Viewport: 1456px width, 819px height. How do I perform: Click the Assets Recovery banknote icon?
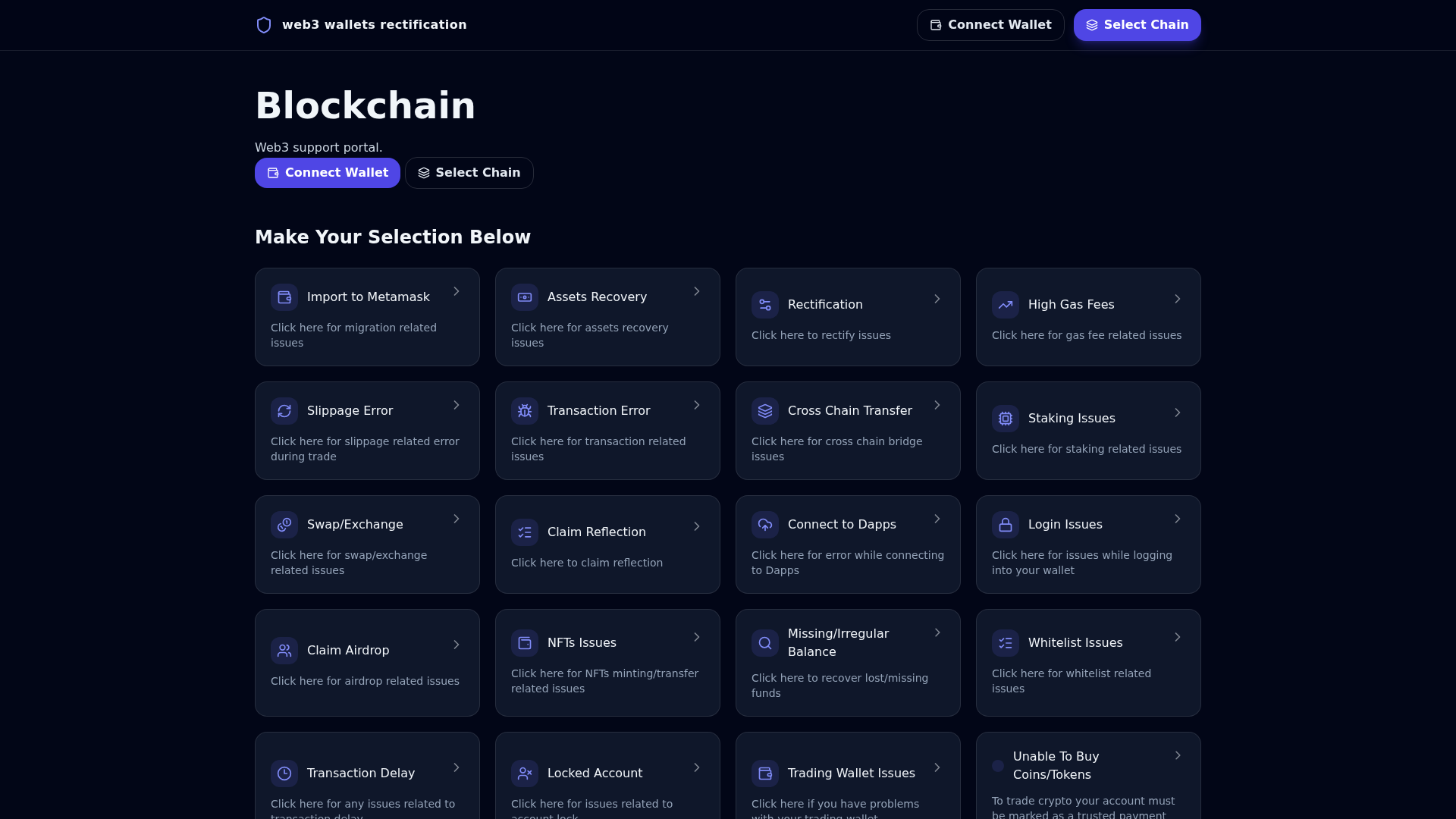(525, 297)
